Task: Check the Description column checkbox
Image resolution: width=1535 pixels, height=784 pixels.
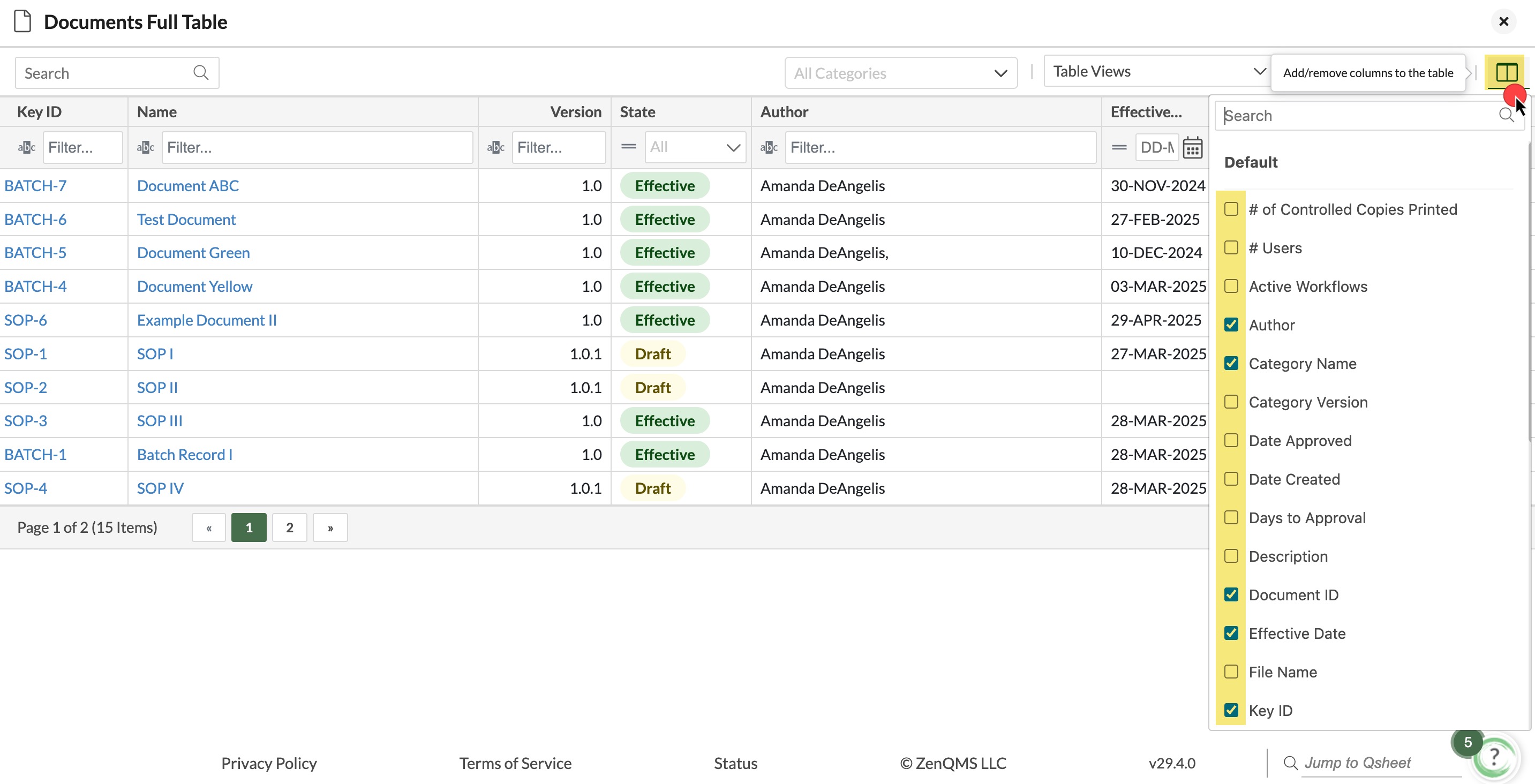Action: (x=1230, y=556)
